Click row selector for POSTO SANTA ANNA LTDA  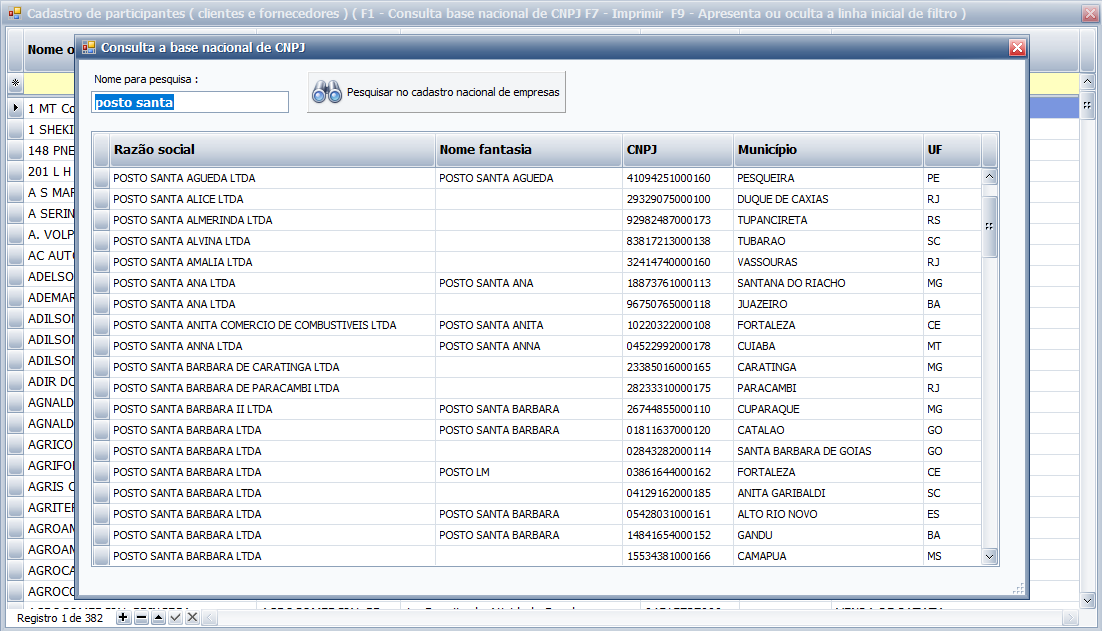pos(101,346)
